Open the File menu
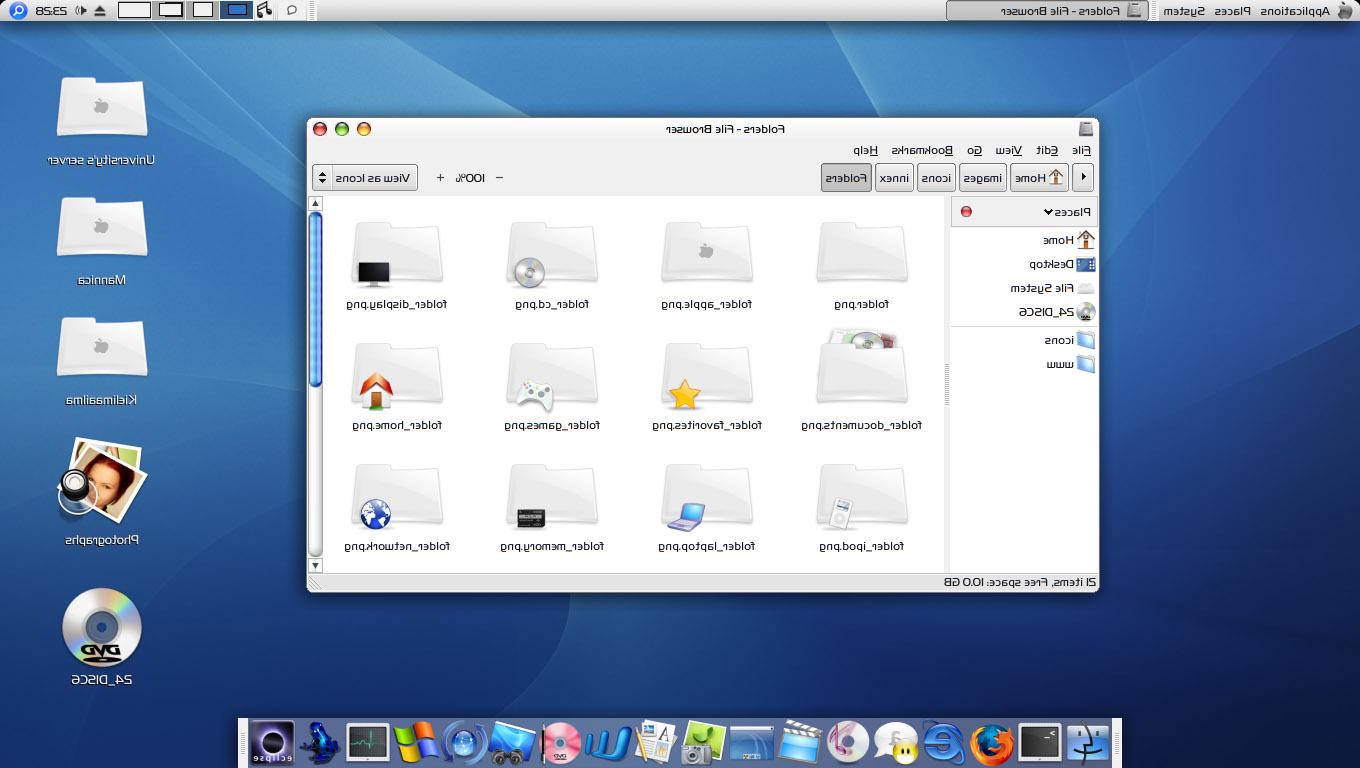1360x768 pixels. pyautogui.click(x=1081, y=150)
